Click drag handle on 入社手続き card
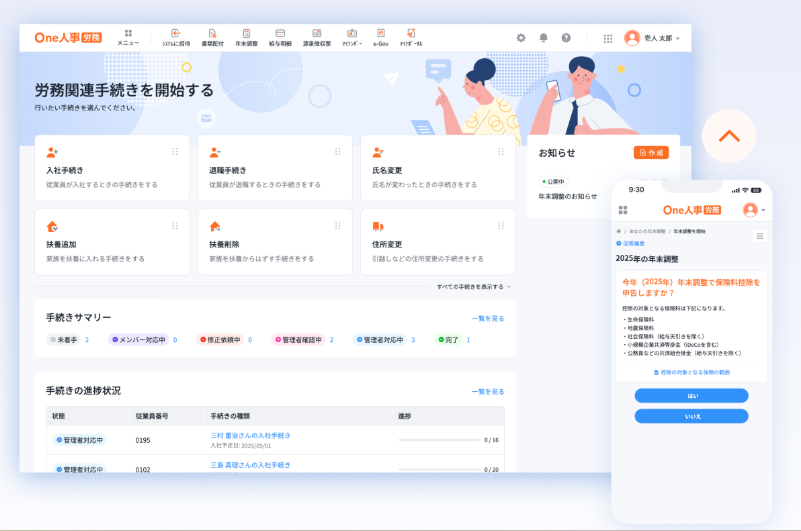Image resolution: width=801 pixels, height=531 pixels. (x=175, y=152)
